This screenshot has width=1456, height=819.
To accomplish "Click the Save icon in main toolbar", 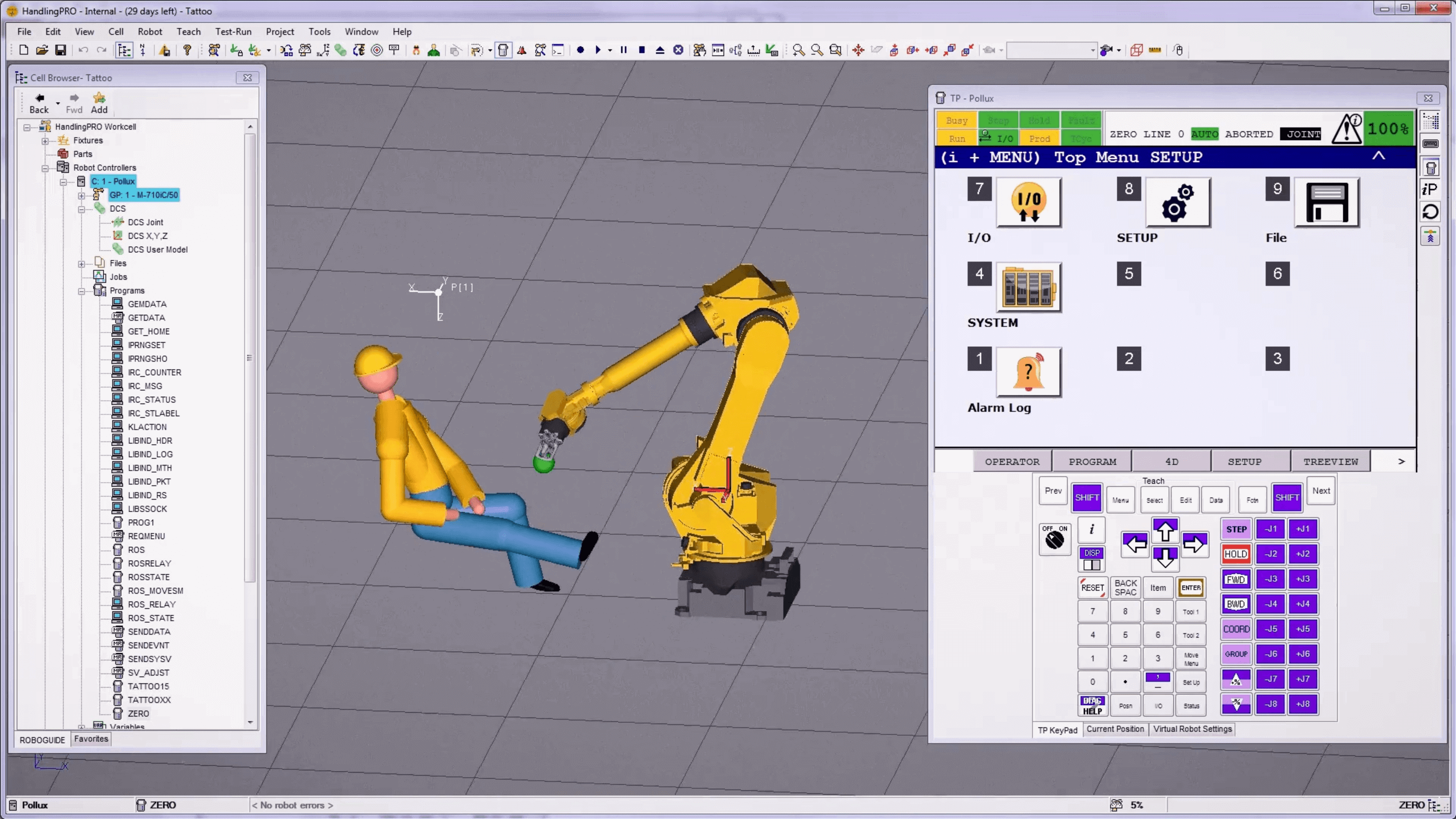I will point(61,51).
